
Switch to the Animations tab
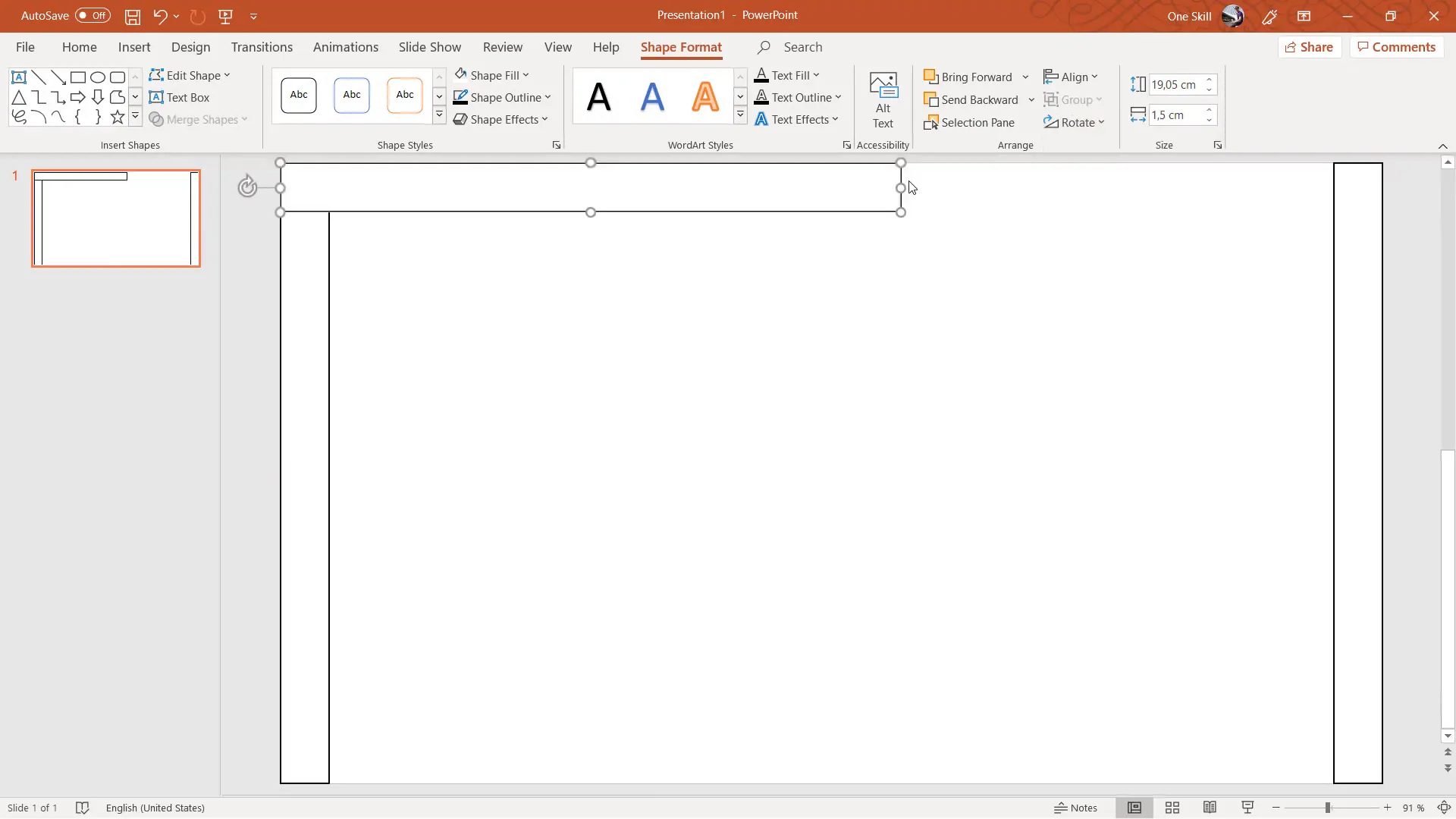pos(346,47)
